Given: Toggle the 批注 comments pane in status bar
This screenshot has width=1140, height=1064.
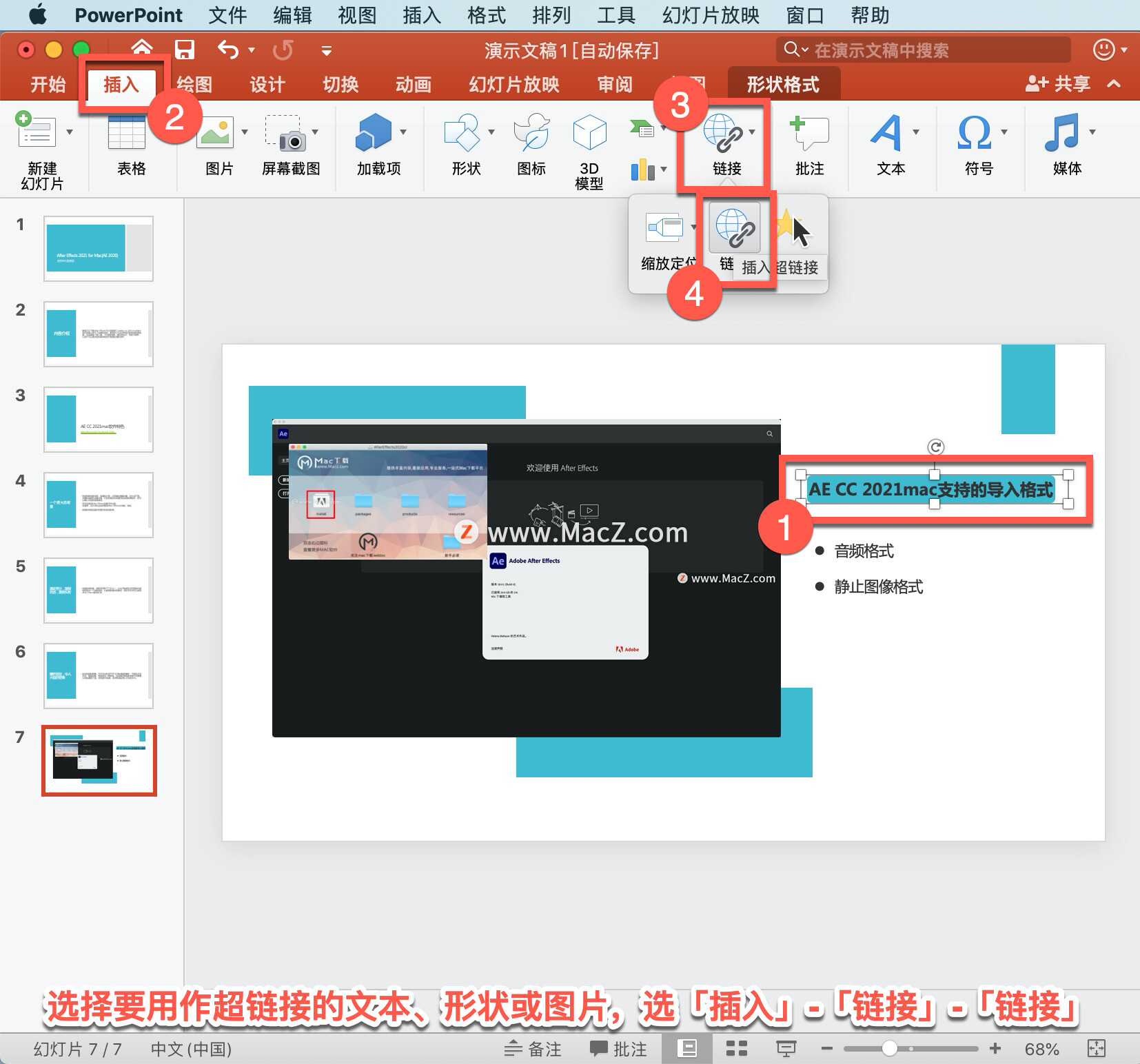Looking at the screenshot, I should pyautogui.click(x=619, y=1049).
